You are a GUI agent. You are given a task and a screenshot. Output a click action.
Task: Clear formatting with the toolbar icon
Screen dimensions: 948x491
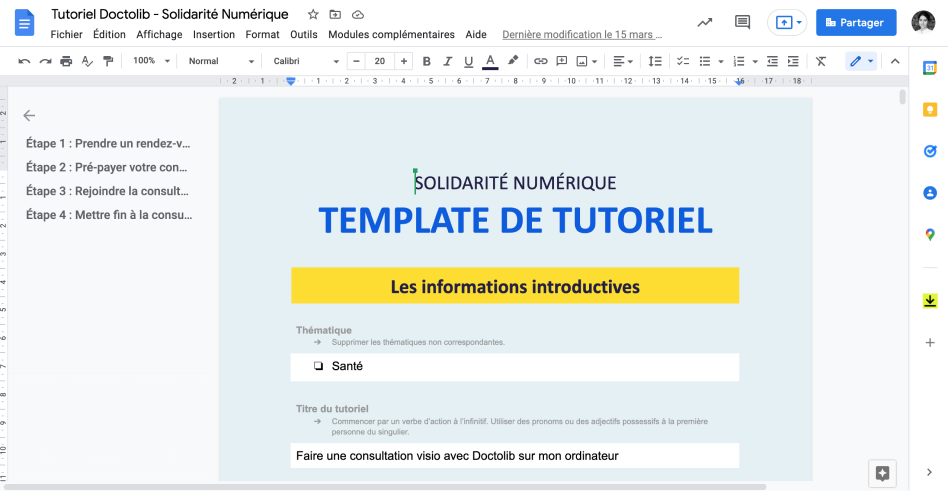tap(821, 61)
